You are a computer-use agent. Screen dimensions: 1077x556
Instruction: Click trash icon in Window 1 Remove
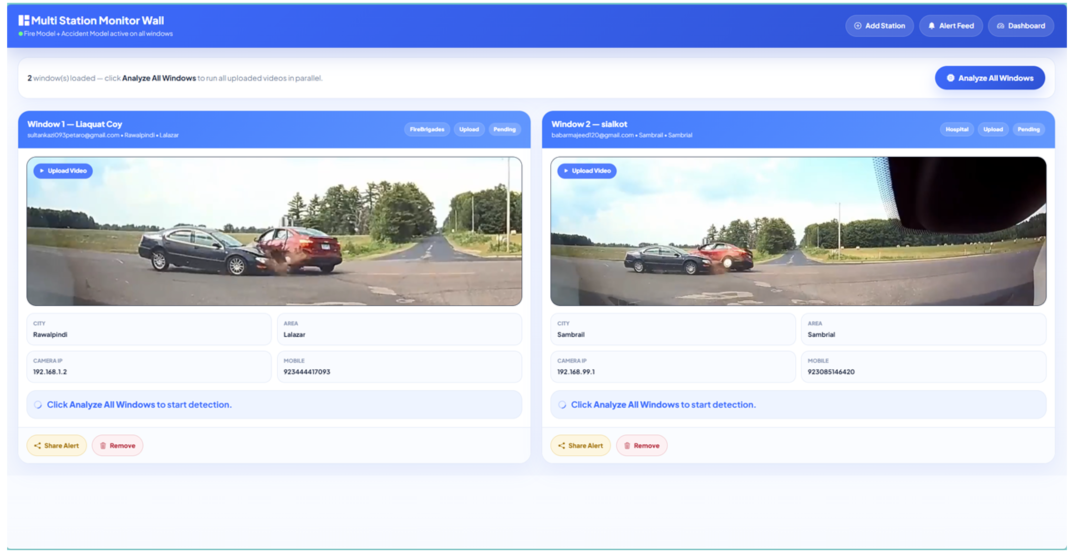pos(103,445)
